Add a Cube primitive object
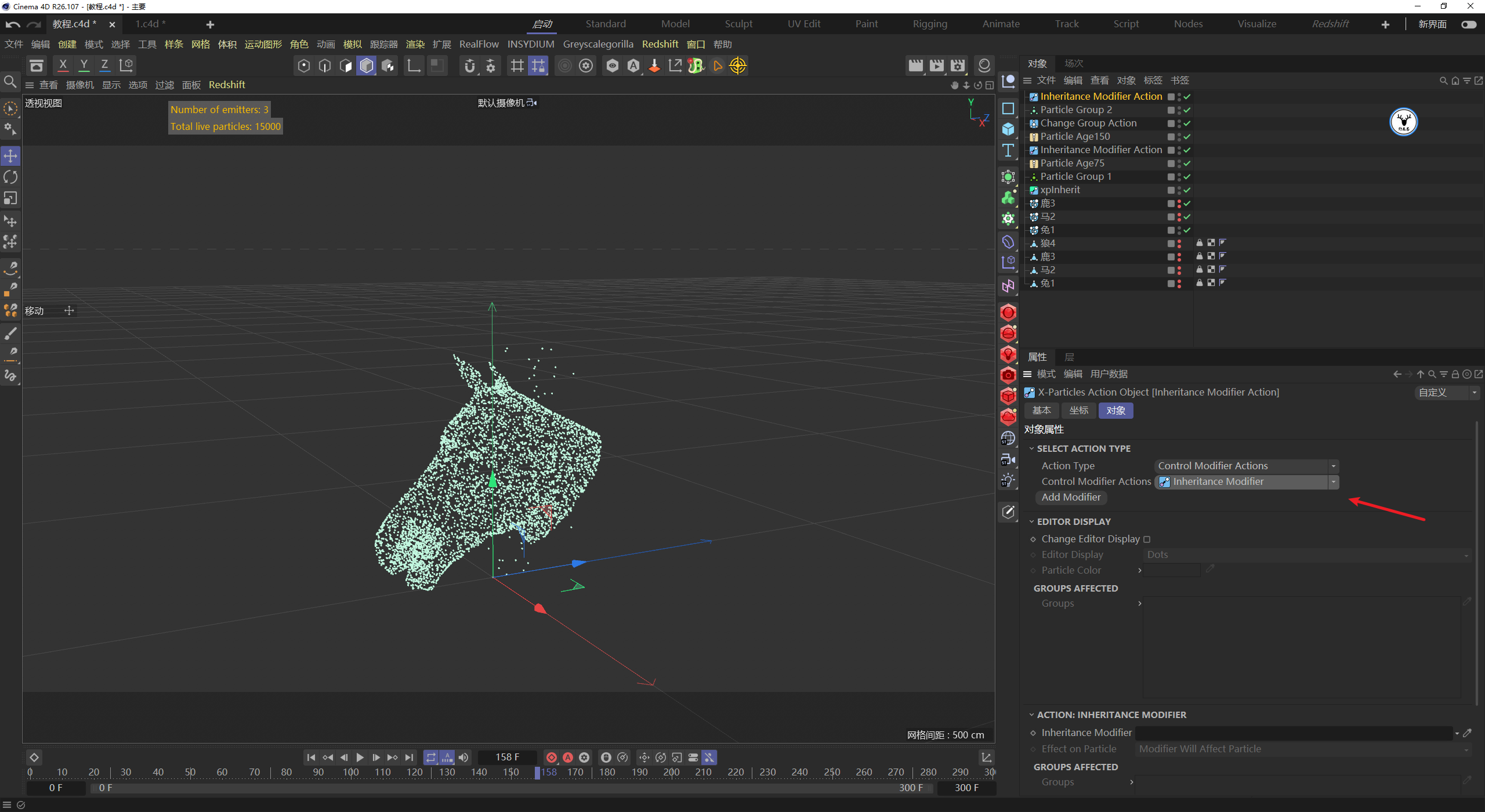The height and width of the screenshot is (812, 1485). 1008,129
